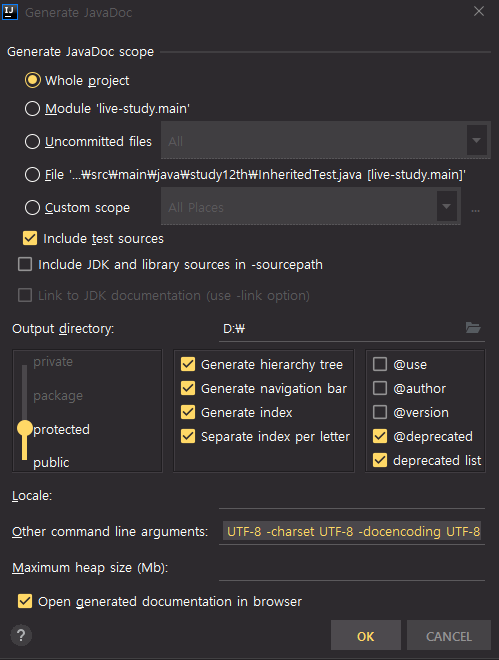Browse for output directory with folder icon
The image size is (499, 660).
(473, 327)
